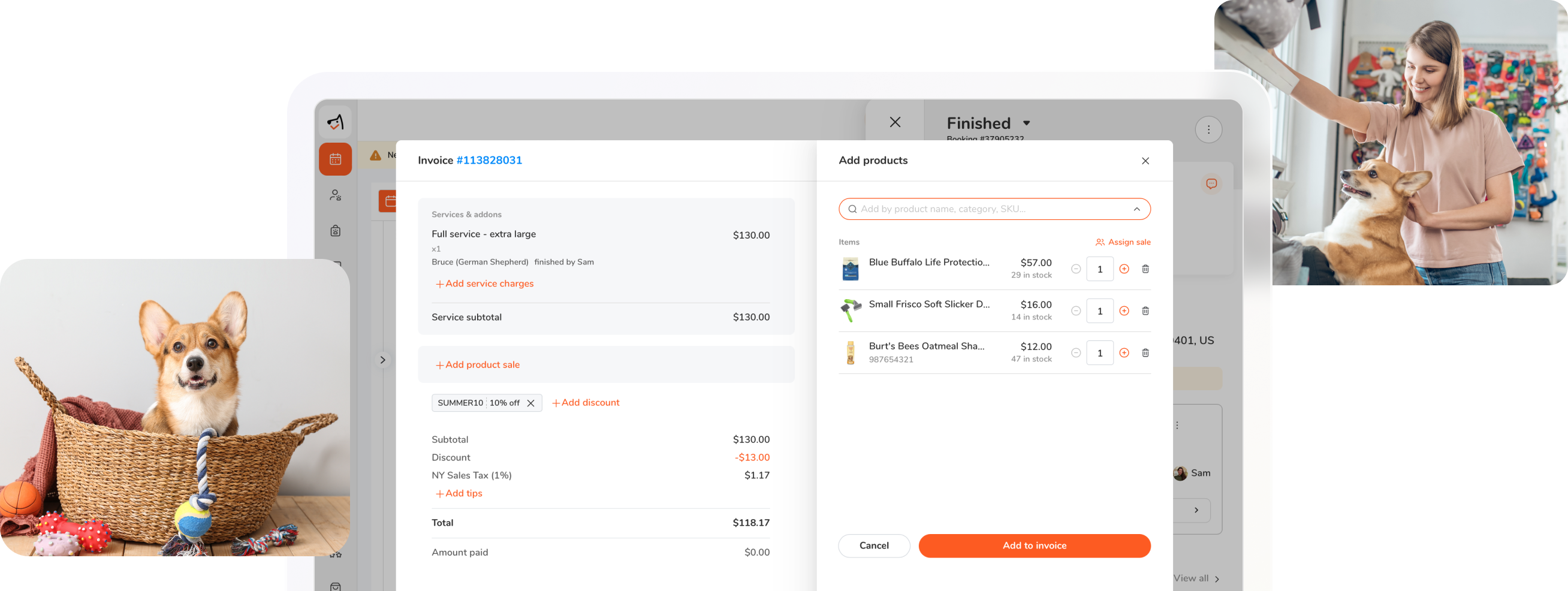Open invoice number #113828031 link
The width and height of the screenshot is (1568, 591).
coord(489,161)
